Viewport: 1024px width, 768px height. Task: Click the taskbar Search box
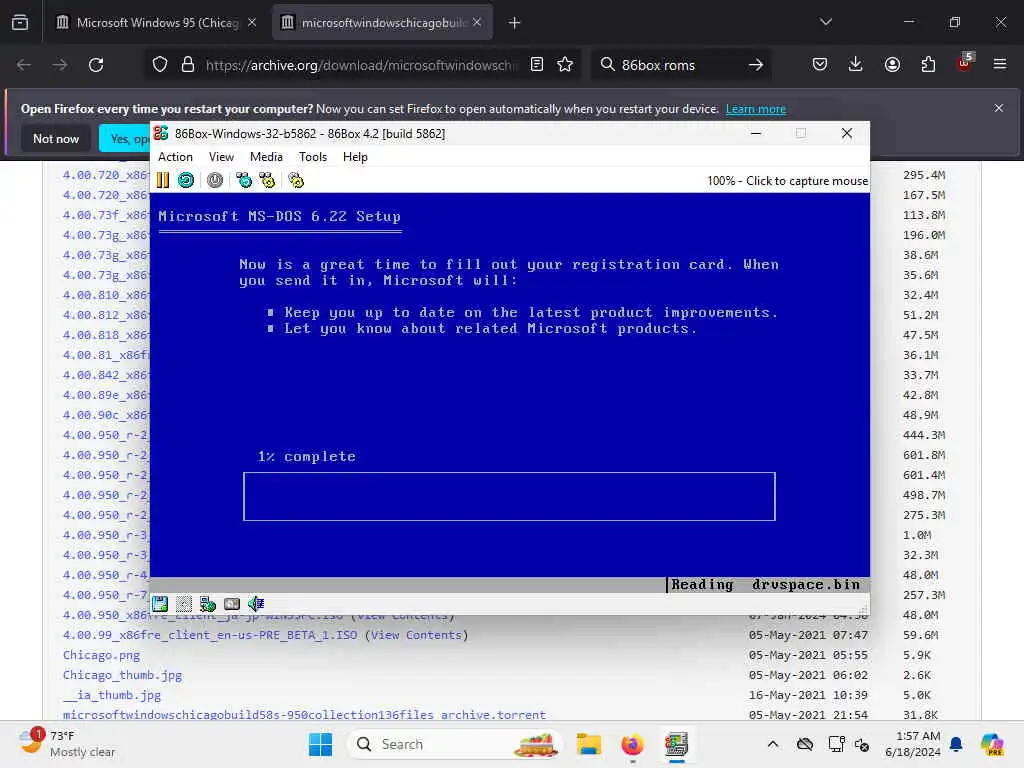[456, 744]
